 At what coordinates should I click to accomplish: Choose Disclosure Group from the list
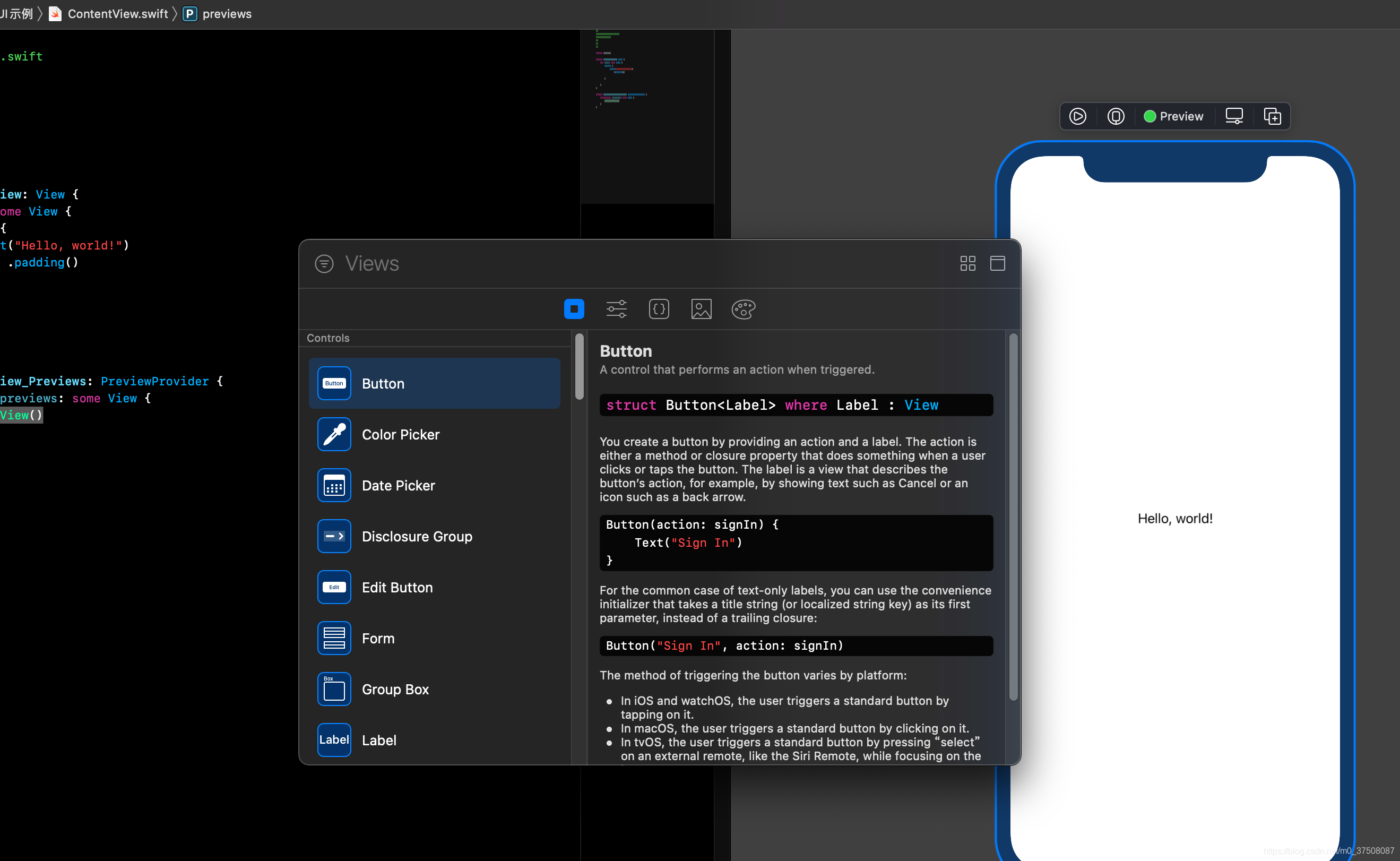pos(417,537)
